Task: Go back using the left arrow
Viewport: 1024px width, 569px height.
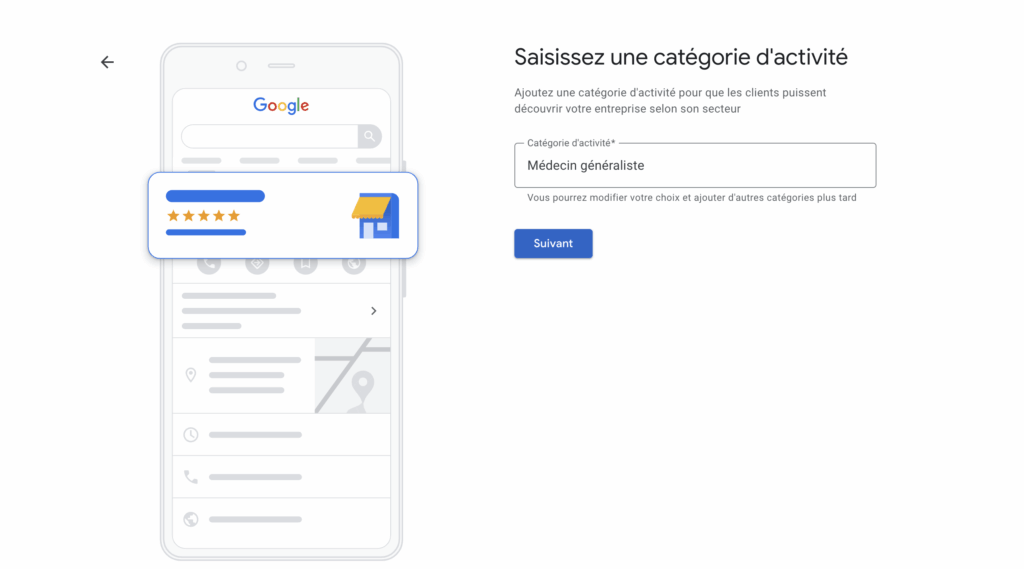Action: tap(107, 62)
